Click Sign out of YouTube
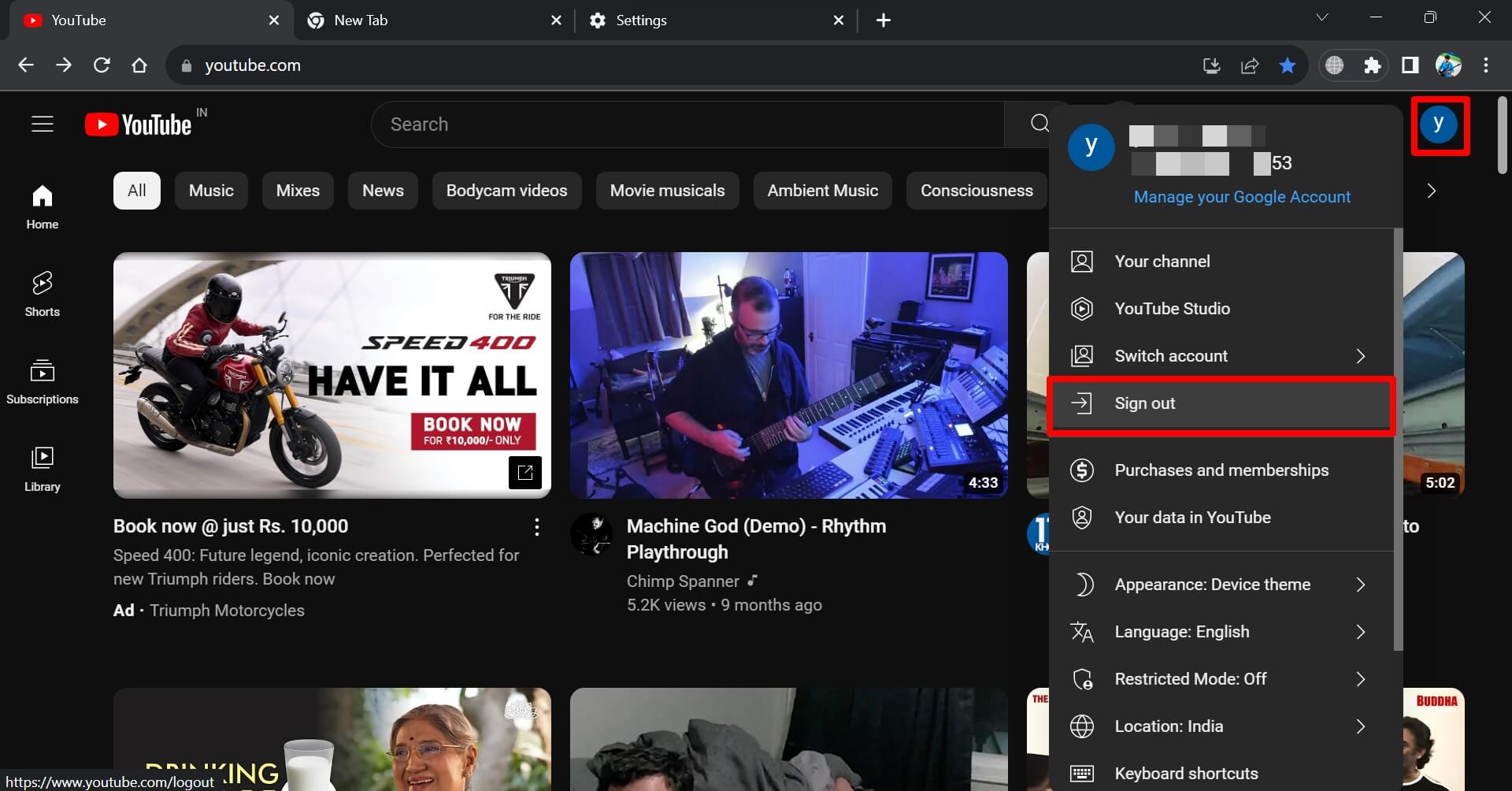 coord(1144,403)
